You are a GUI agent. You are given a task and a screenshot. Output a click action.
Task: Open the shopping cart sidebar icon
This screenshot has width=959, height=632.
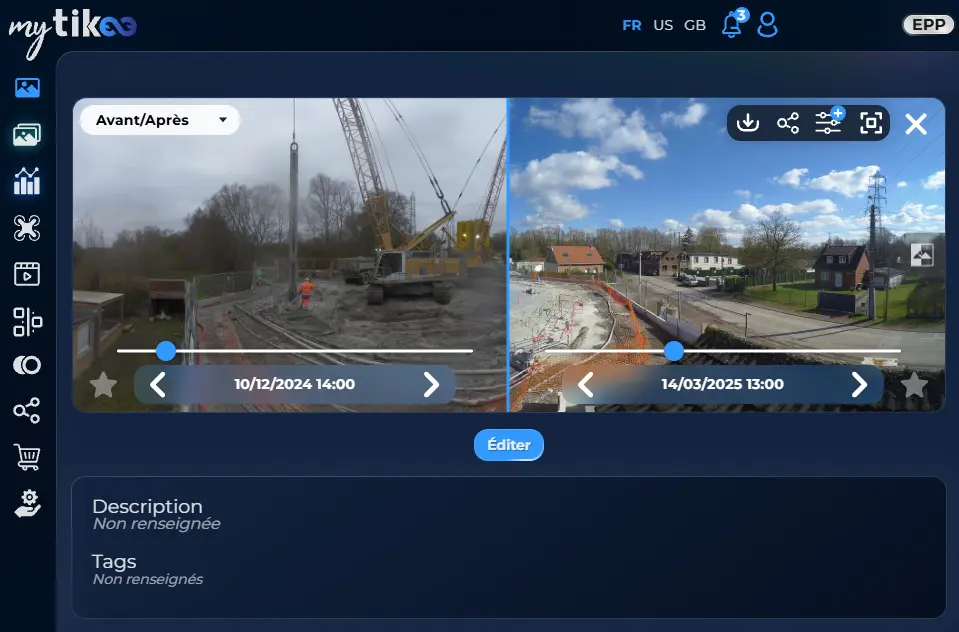[28, 457]
